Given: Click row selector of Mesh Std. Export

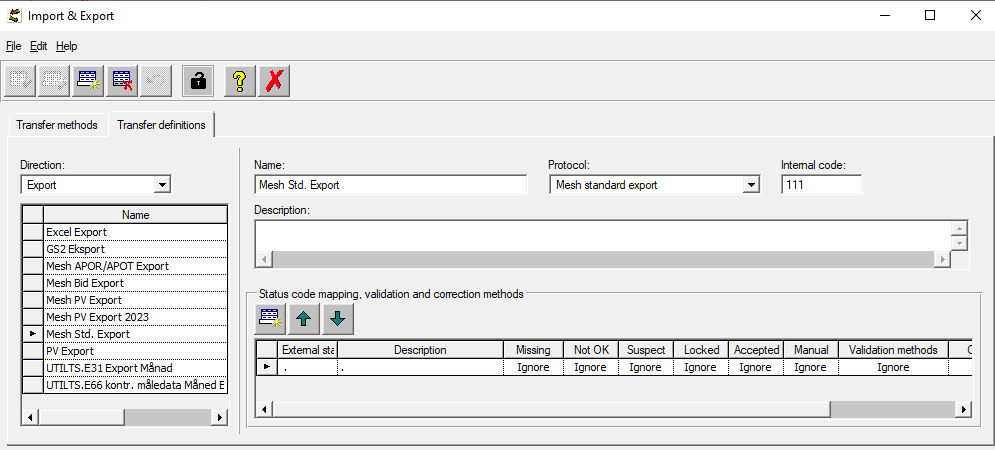Looking at the screenshot, I should pyautogui.click(x=33, y=334).
